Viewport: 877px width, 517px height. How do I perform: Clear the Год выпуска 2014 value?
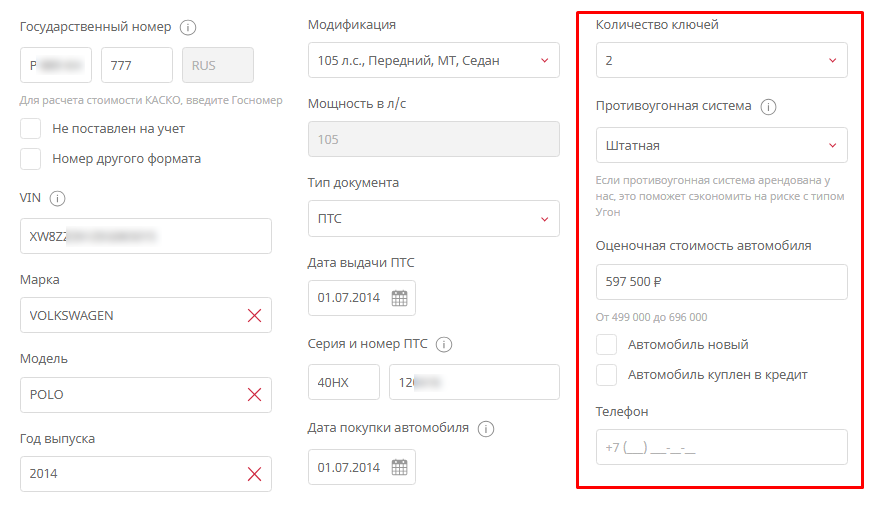[x=254, y=474]
